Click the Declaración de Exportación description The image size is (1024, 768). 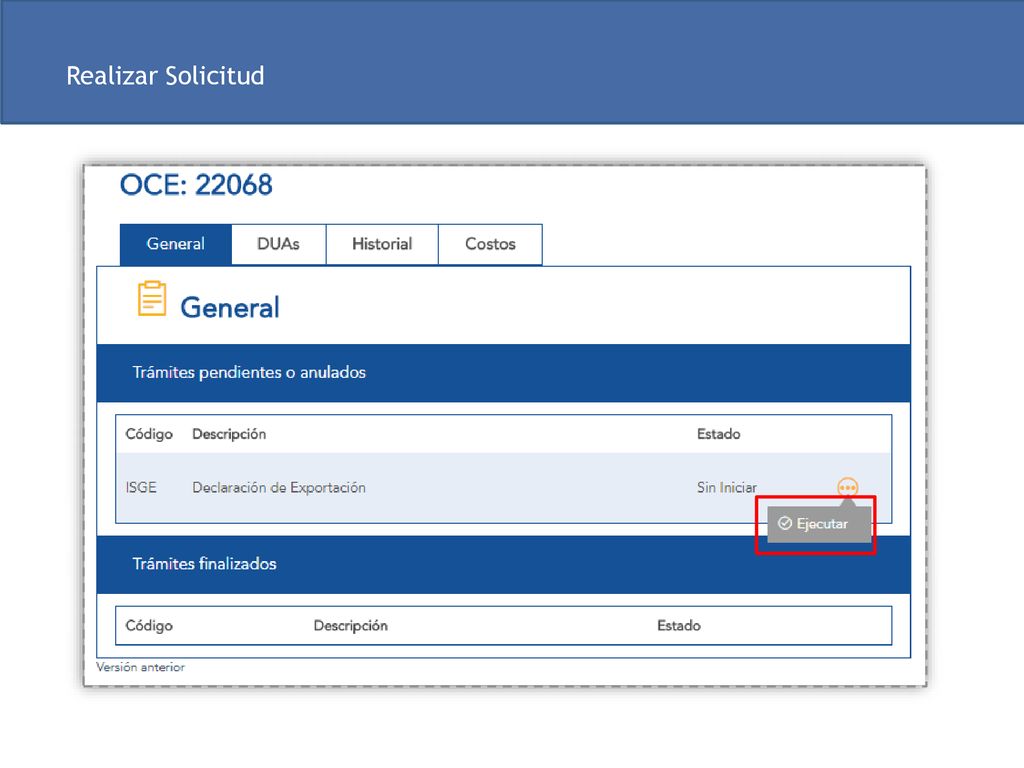(279, 487)
